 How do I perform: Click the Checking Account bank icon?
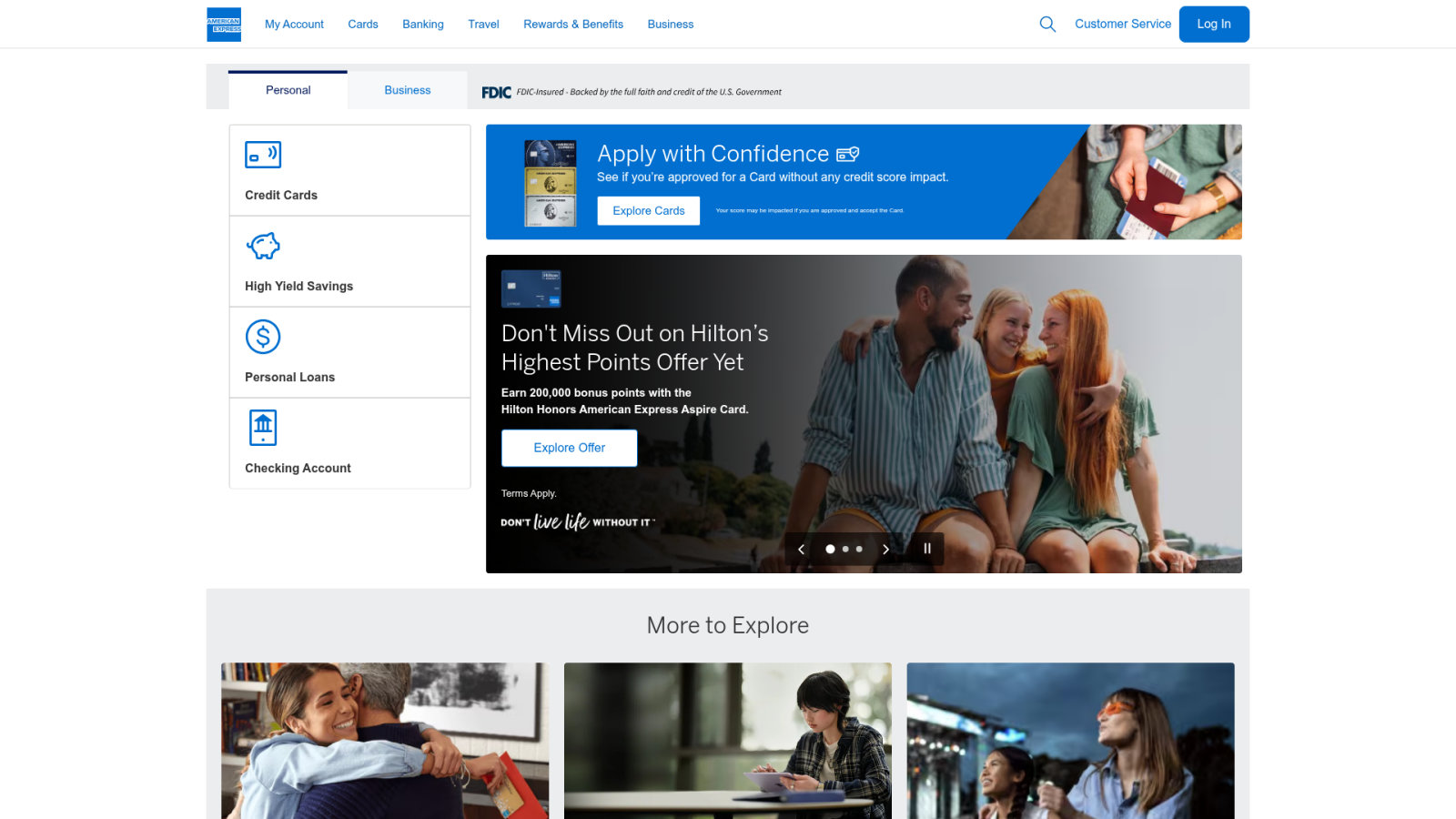pyautogui.click(x=263, y=428)
